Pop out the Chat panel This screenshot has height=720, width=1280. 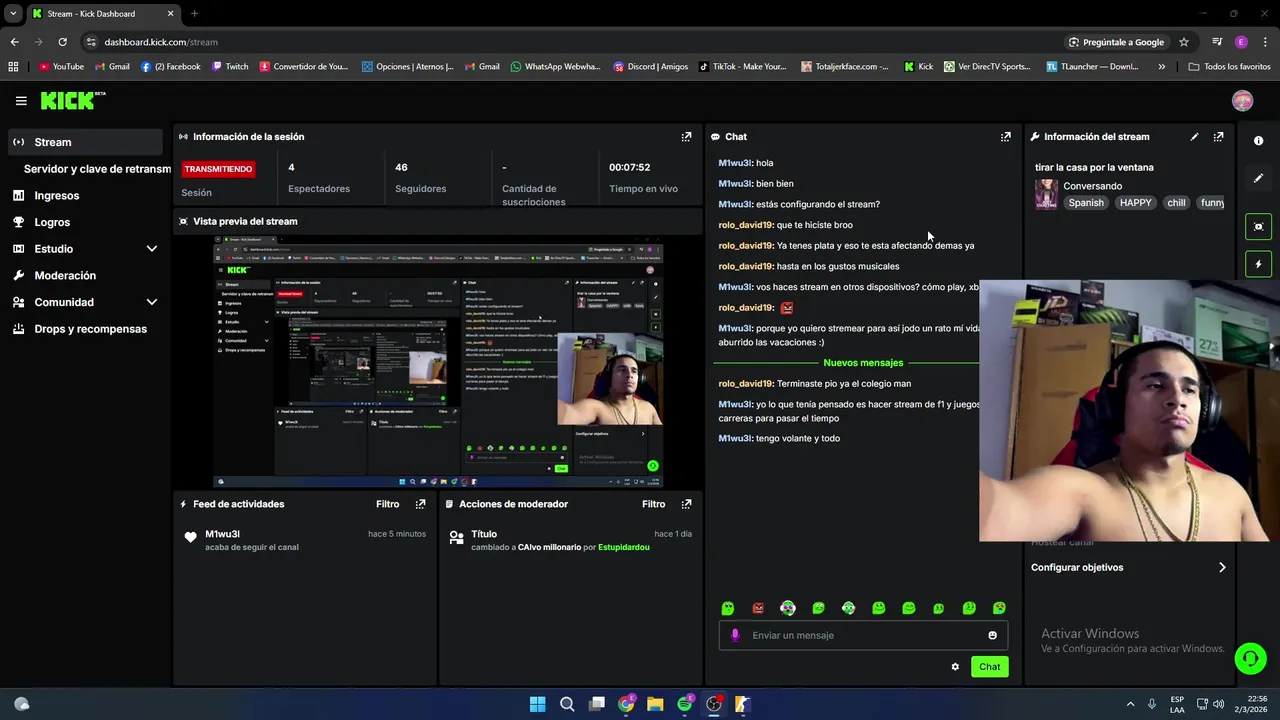pyautogui.click(x=1005, y=137)
